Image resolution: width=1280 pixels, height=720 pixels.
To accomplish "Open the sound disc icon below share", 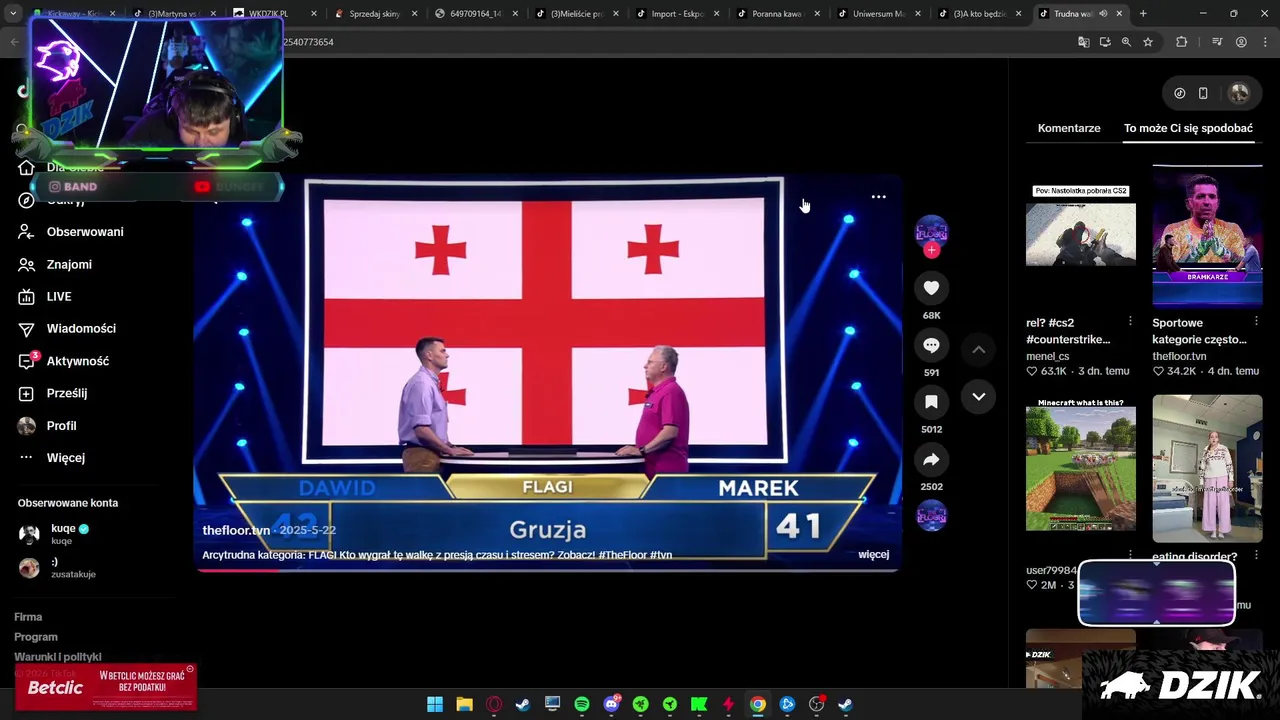I will coord(931,515).
